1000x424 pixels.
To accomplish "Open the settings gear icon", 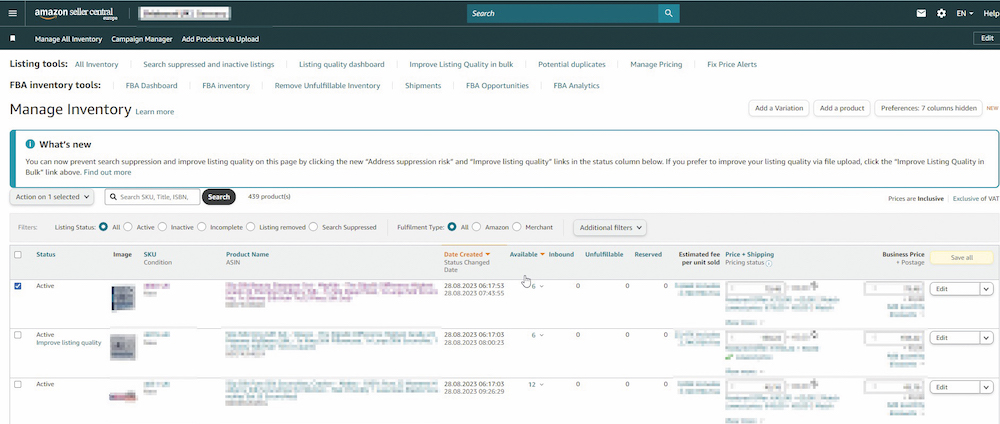I will (x=941, y=13).
